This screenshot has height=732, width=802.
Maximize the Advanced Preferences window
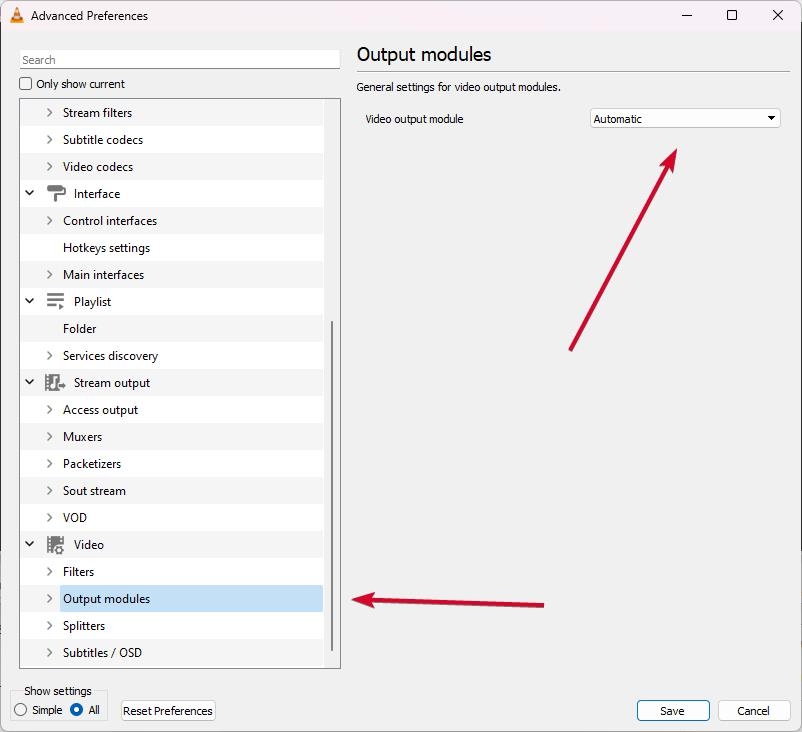tap(732, 15)
